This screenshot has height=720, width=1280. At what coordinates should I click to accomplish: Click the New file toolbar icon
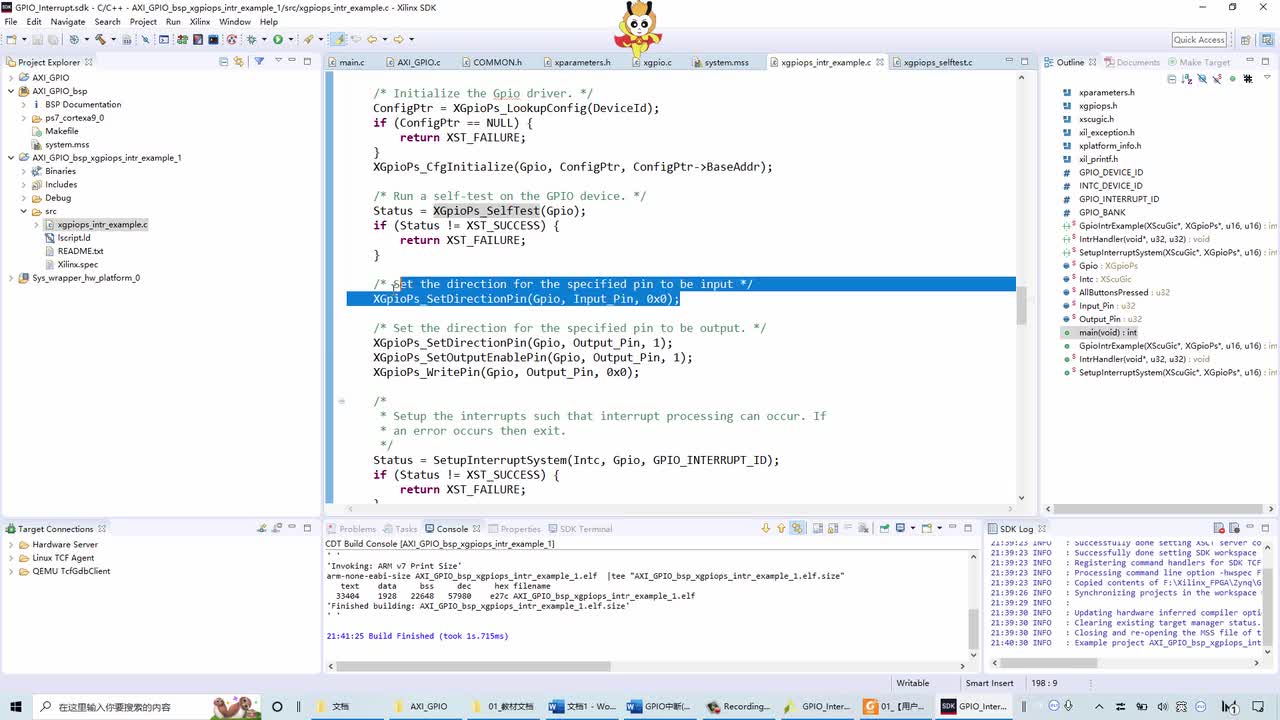click(11, 39)
